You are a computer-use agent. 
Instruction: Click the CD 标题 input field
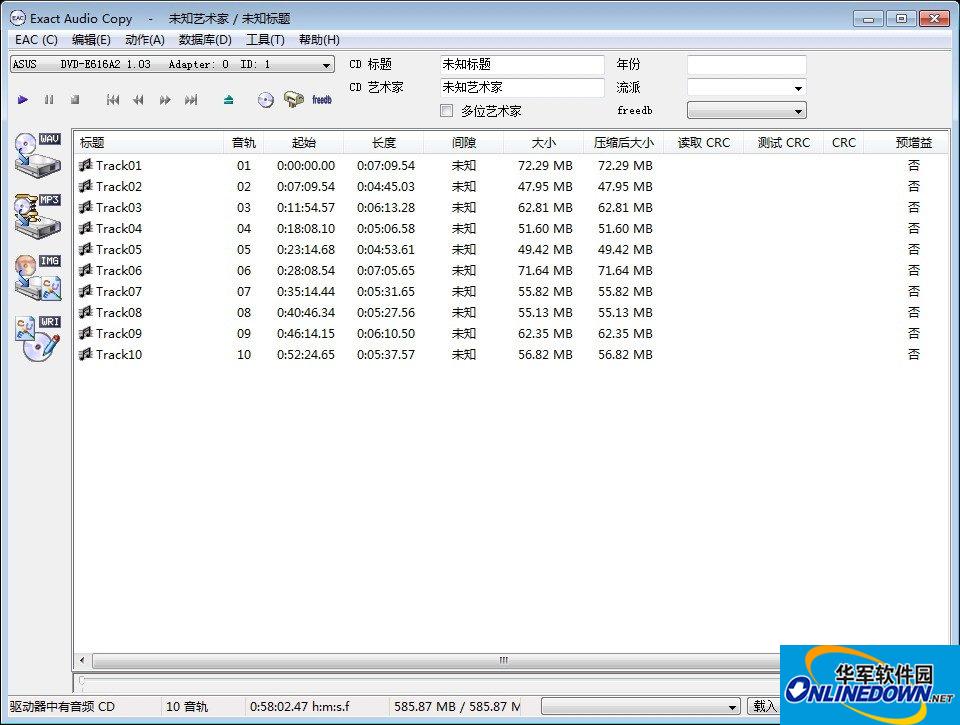(x=522, y=64)
